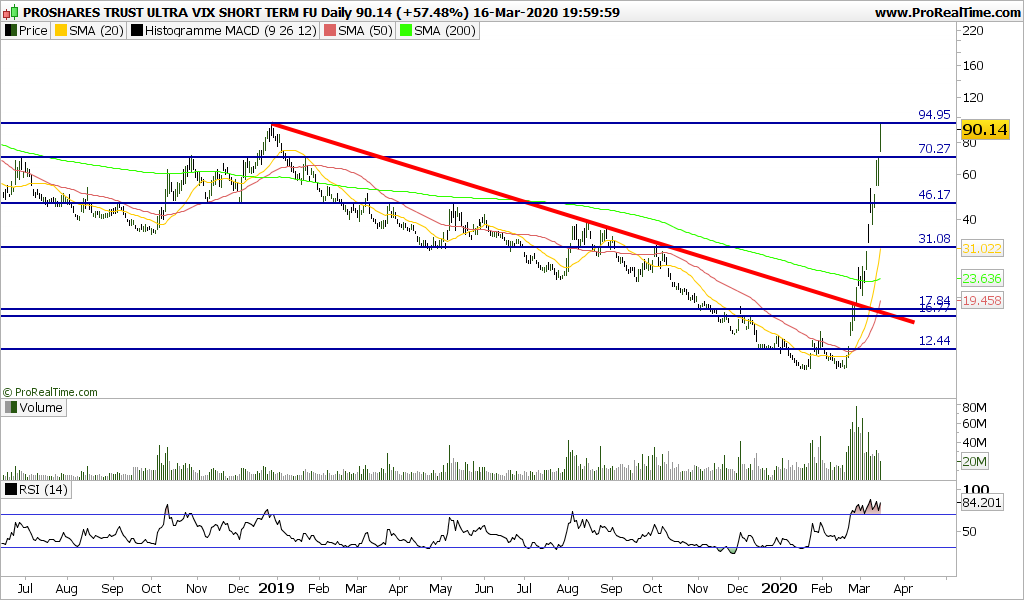
Task: Click the green SMA (200) color swatch
Action: coord(406,31)
